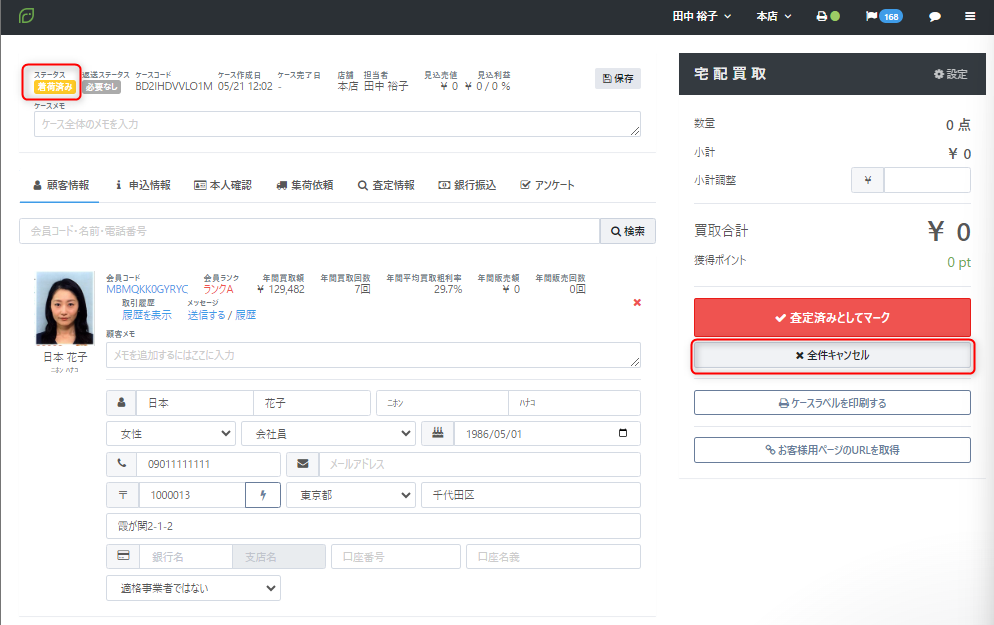Screen dimensions: 994x625
Task: Click the postal mark icon beside zip code
Action: pos(123,495)
